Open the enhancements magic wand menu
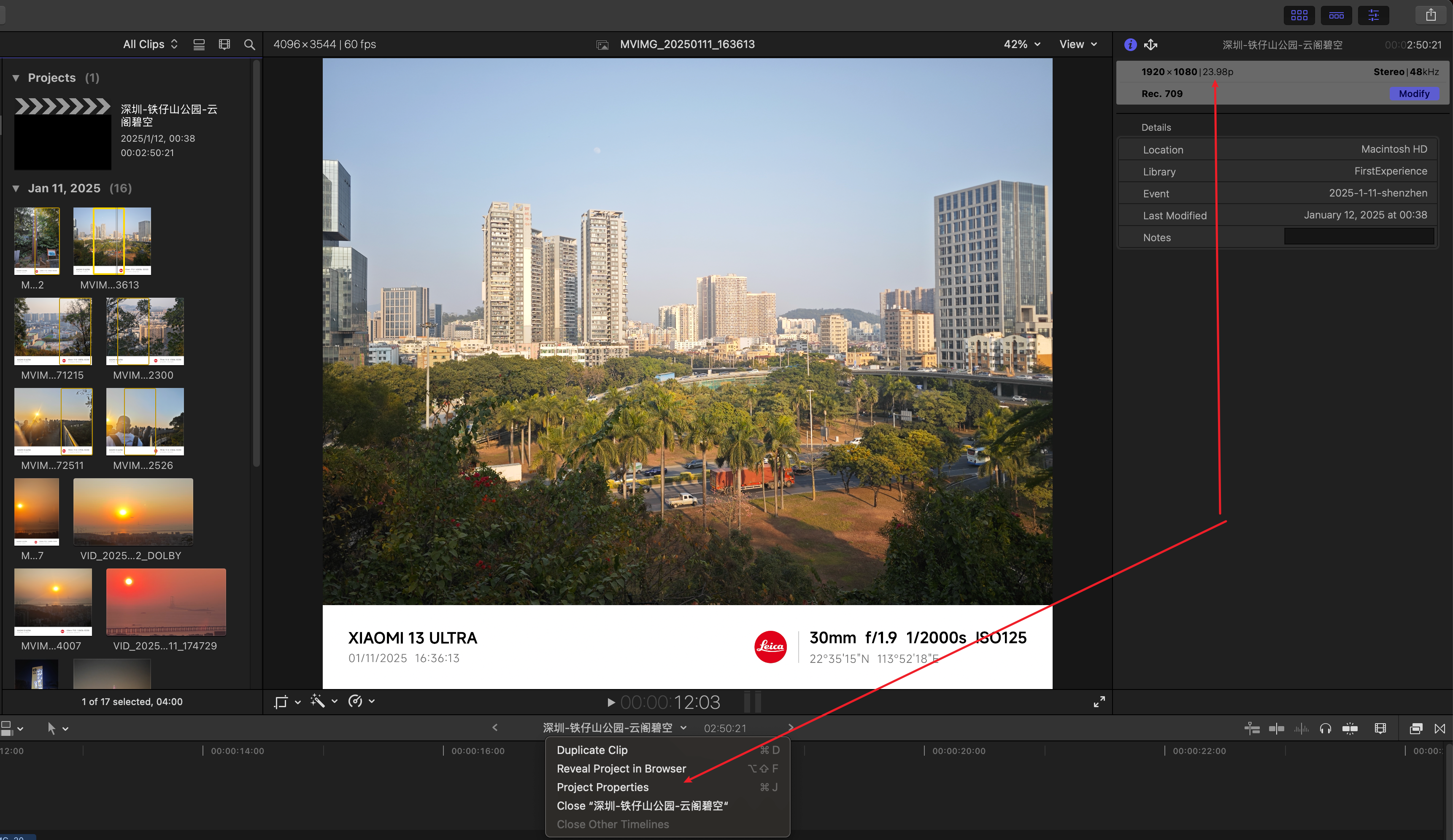 (324, 702)
